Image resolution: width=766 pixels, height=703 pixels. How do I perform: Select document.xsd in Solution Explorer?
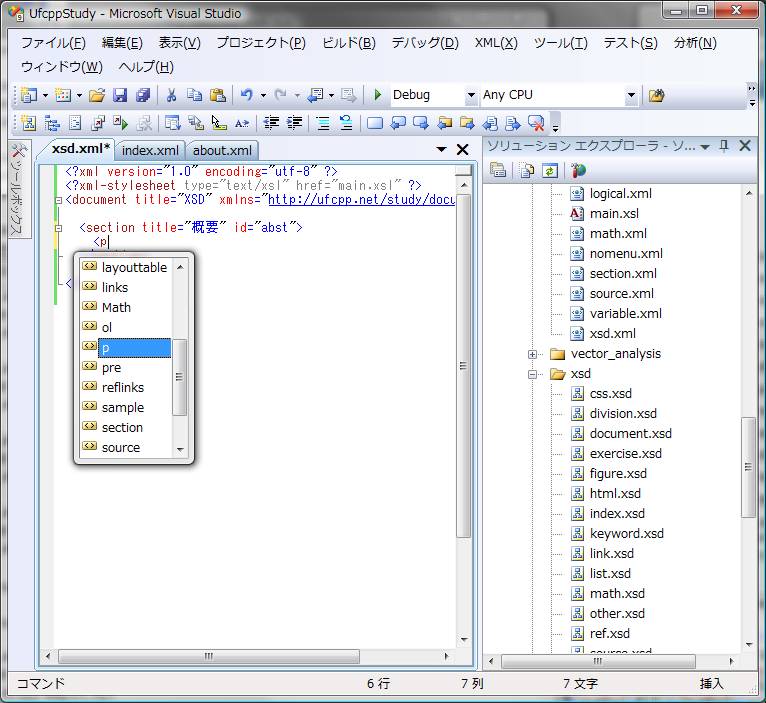click(631, 434)
